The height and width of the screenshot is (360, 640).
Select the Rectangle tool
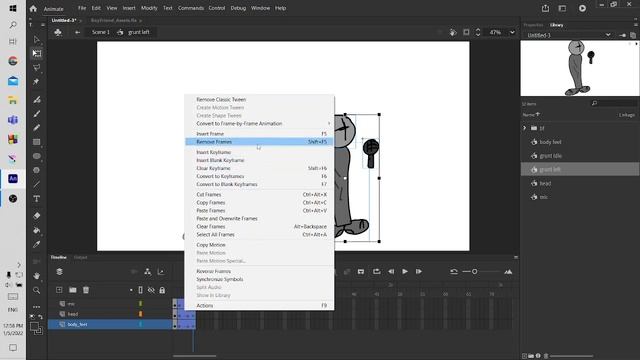pos(36,142)
